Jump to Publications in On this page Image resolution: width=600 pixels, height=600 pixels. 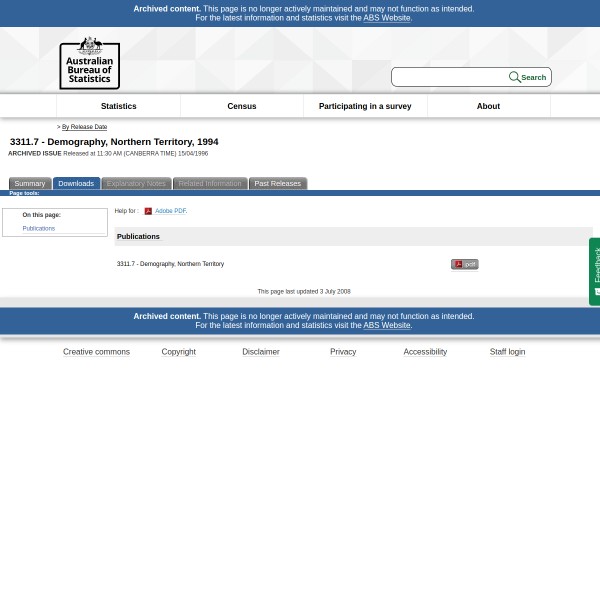pos(38,228)
